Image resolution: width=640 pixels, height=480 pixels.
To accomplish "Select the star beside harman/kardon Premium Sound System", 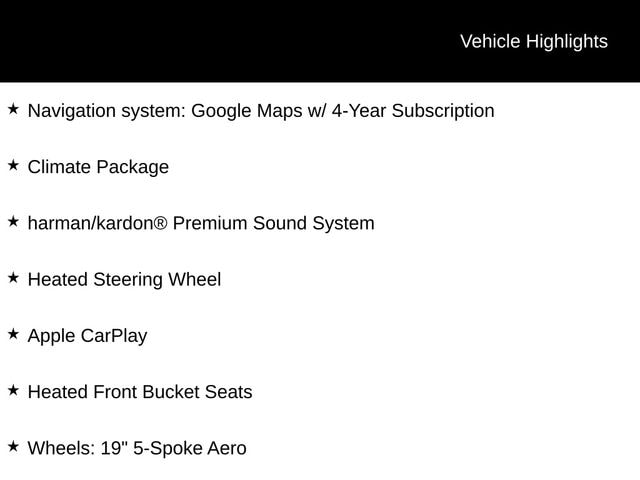I will 13,221.
